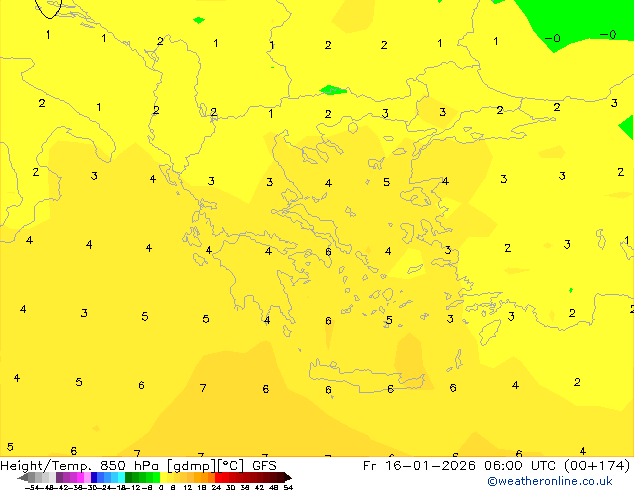Click the '[gdmp]' unit label
This screenshot has width=634, height=490.
pos(192,466)
